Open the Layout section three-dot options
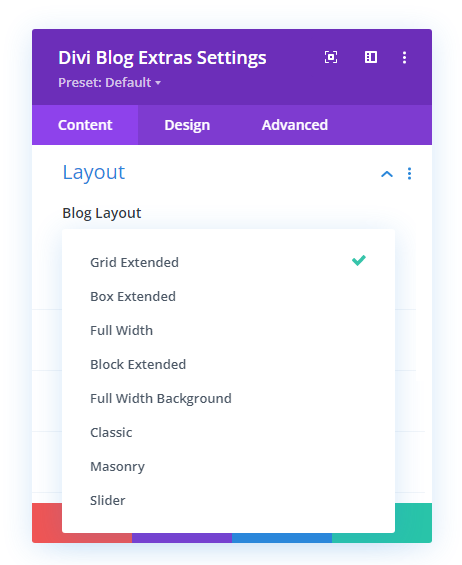 (x=409, y=174)
